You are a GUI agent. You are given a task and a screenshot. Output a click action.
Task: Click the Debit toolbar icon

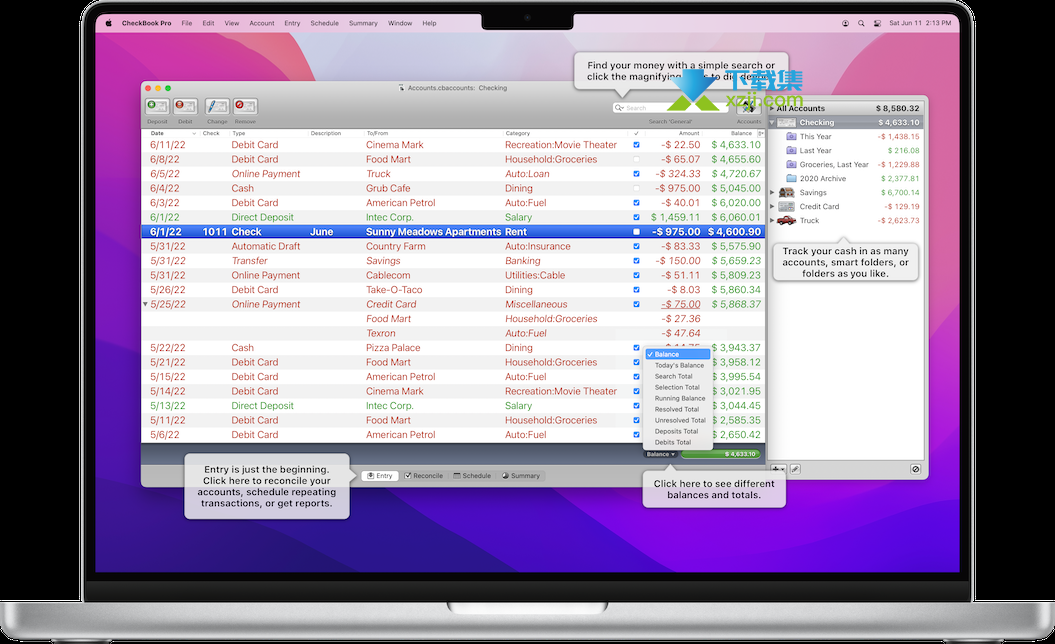click(x=185, y=106)
